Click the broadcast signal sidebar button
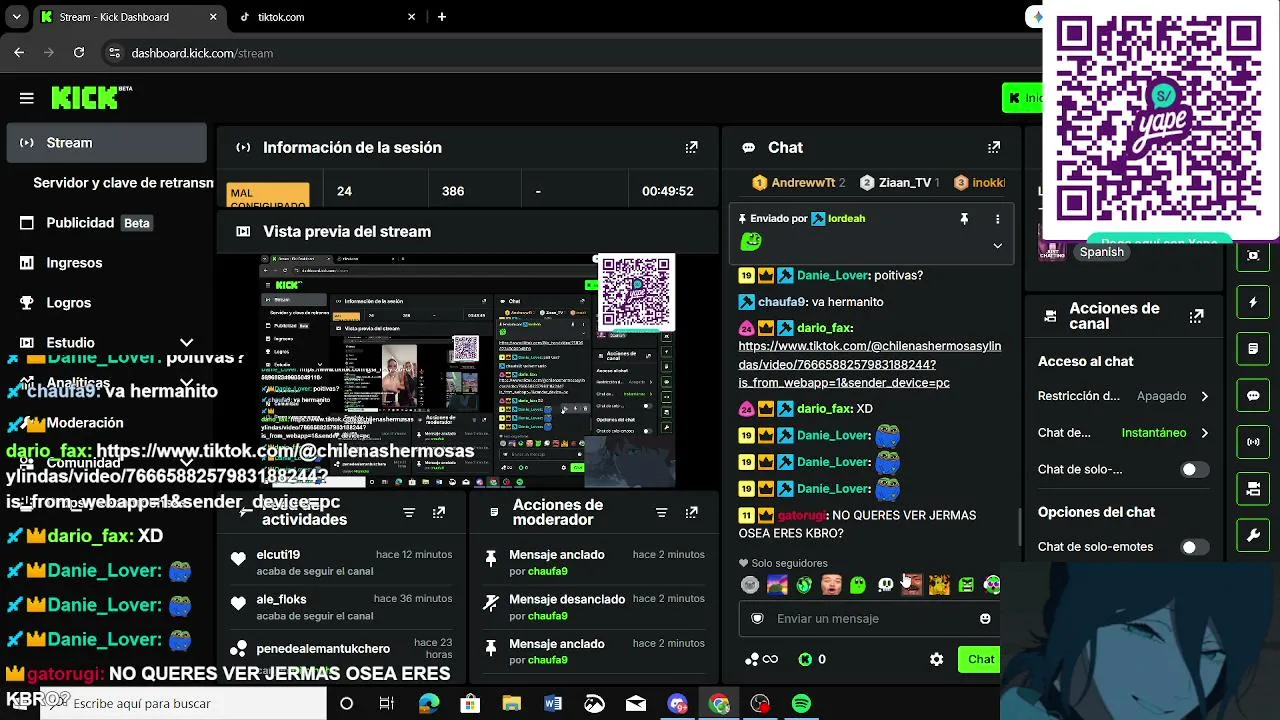Viewport: 1280px width, 720px height. tap(1253, 442)
